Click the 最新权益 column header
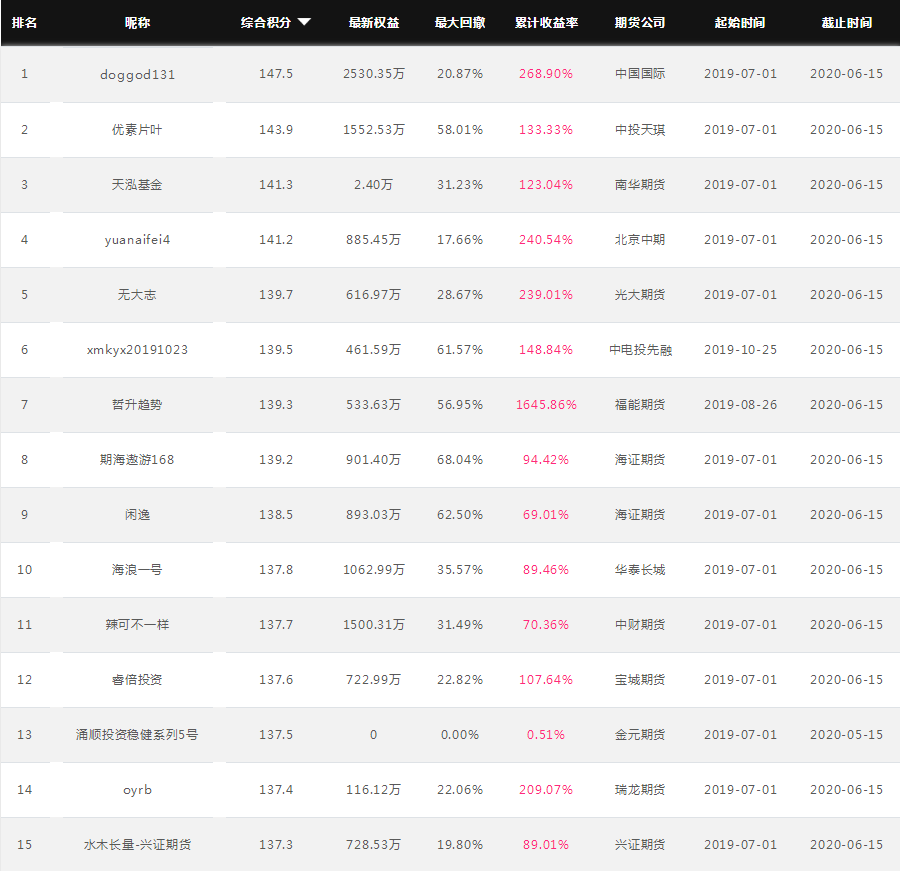This screenshot has height=871, width=900. coord(374,22)
